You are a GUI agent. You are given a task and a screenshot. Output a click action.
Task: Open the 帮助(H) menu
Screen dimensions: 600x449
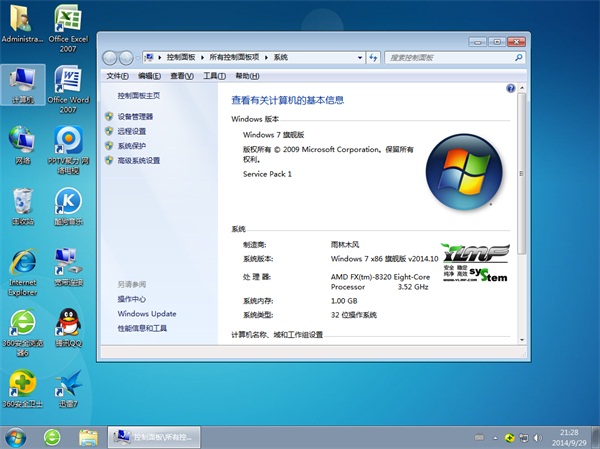coord(247,76)
